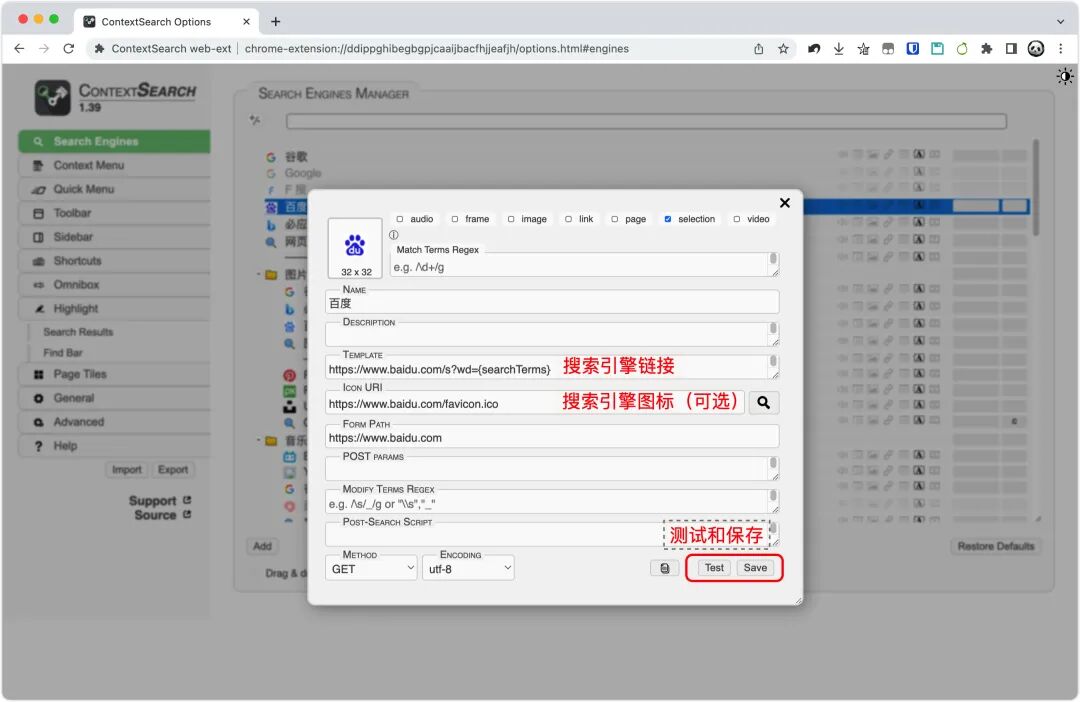Click the Template URL field

point(552,368)
